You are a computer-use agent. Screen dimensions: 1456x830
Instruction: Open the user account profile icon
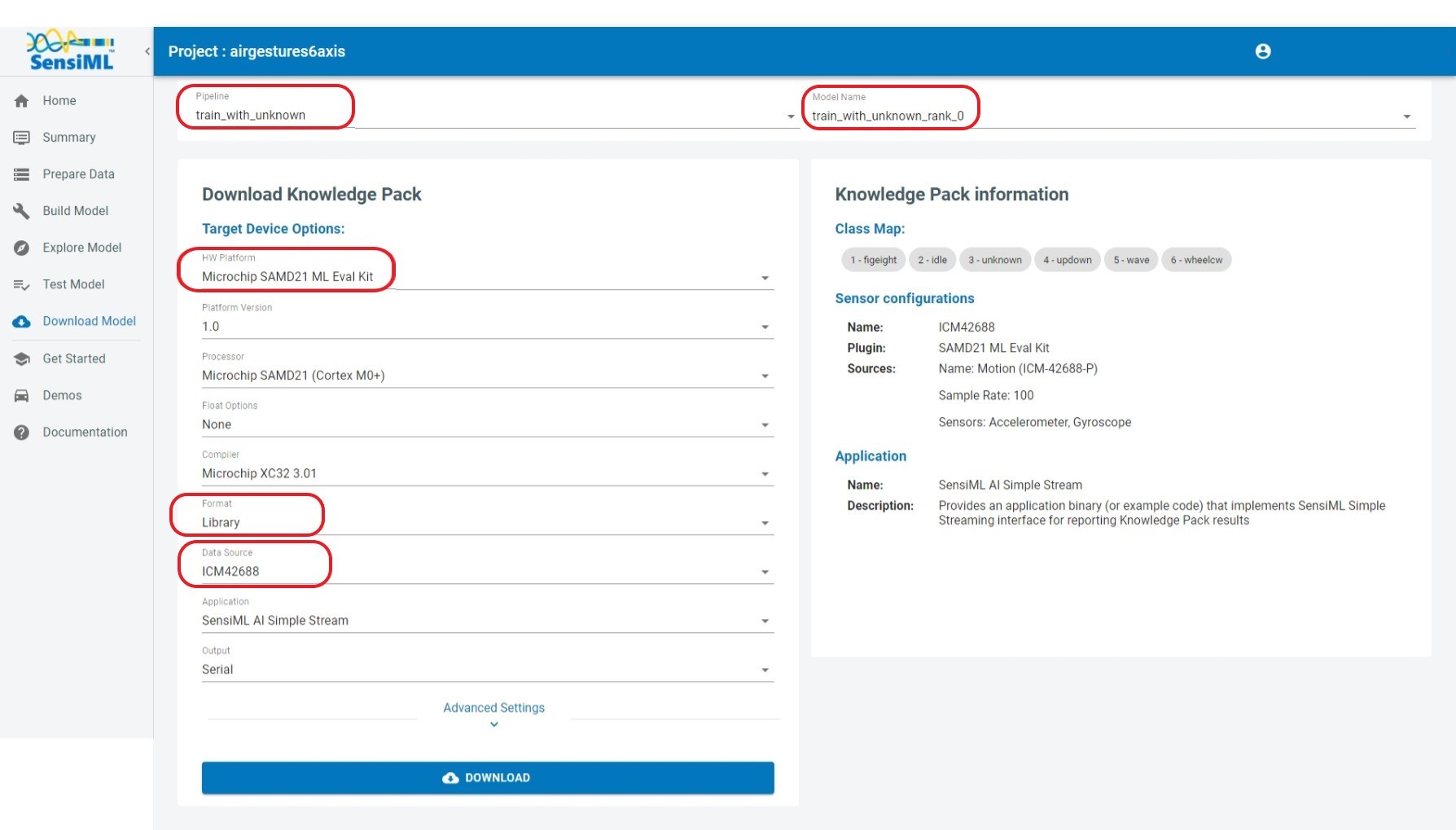[1262, 51]
